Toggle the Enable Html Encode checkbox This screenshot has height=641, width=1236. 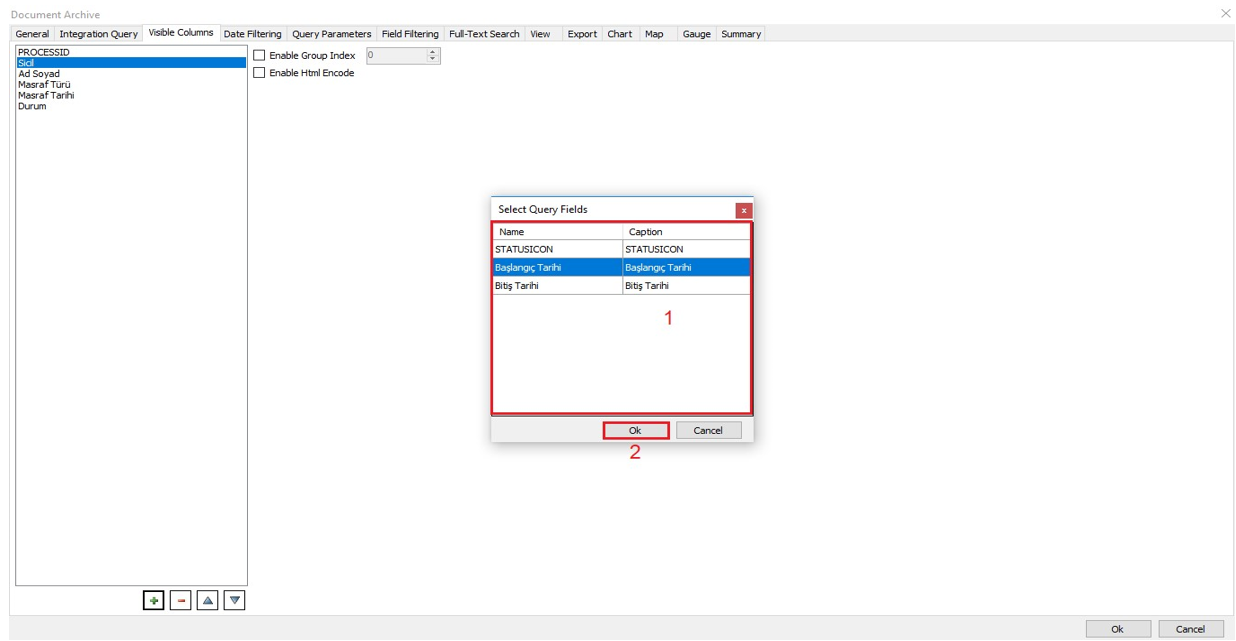click(x=260, y=73)
